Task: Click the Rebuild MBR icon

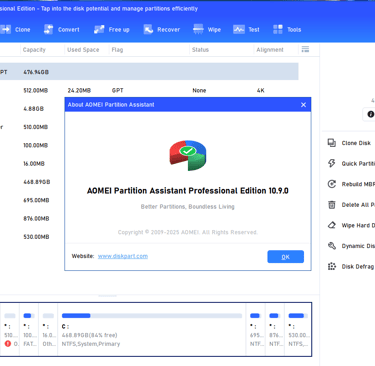Action: point(332,184)
